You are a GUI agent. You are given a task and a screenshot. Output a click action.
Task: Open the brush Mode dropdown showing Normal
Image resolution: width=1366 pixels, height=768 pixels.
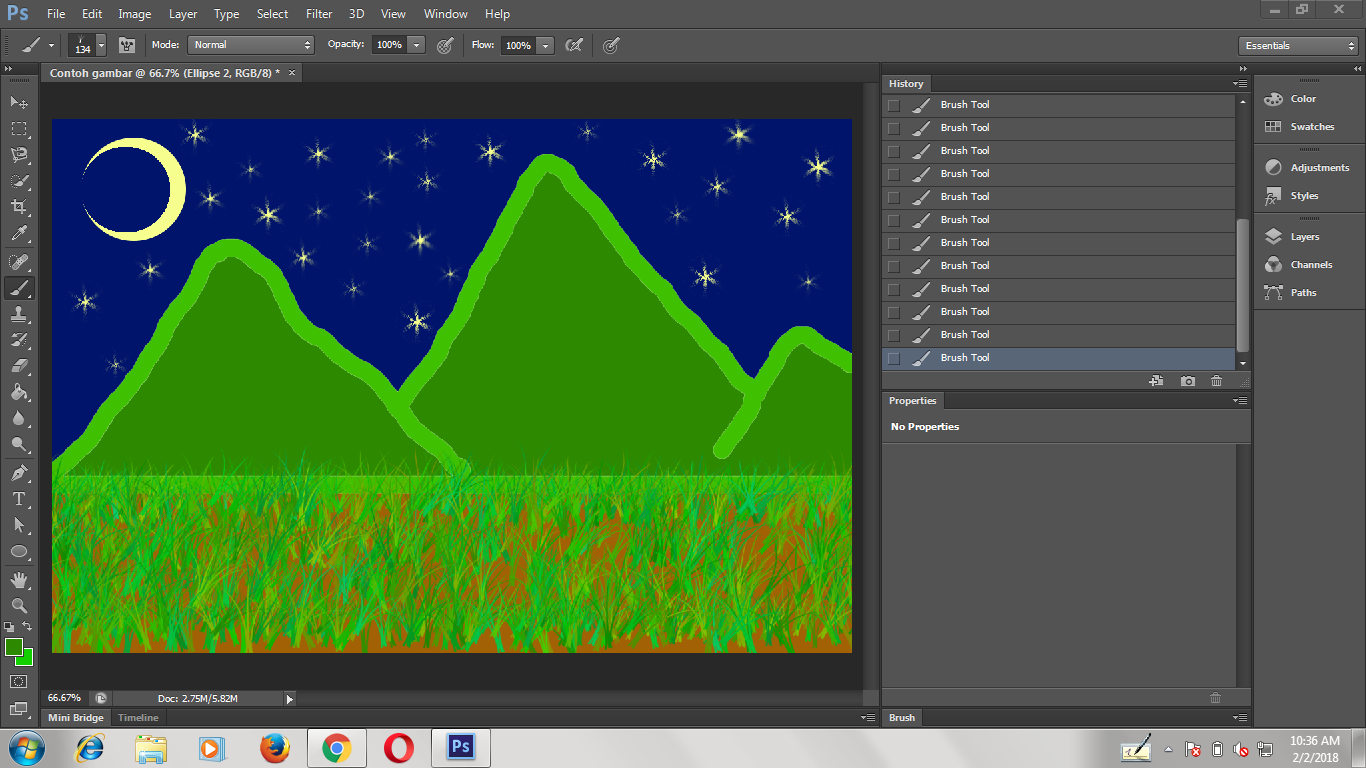[x=250, y=45]
